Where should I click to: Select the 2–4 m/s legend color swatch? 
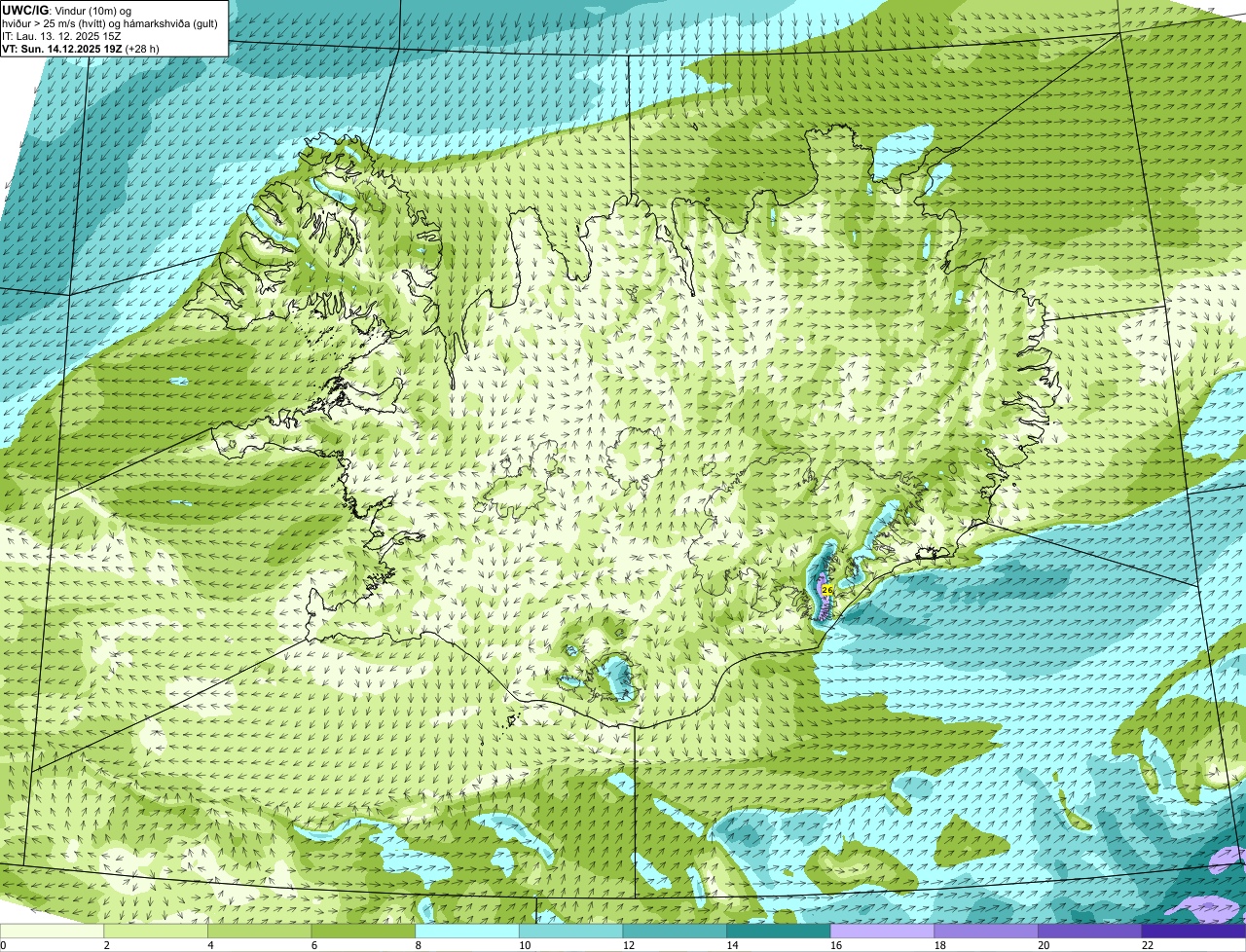click(156, 931)
